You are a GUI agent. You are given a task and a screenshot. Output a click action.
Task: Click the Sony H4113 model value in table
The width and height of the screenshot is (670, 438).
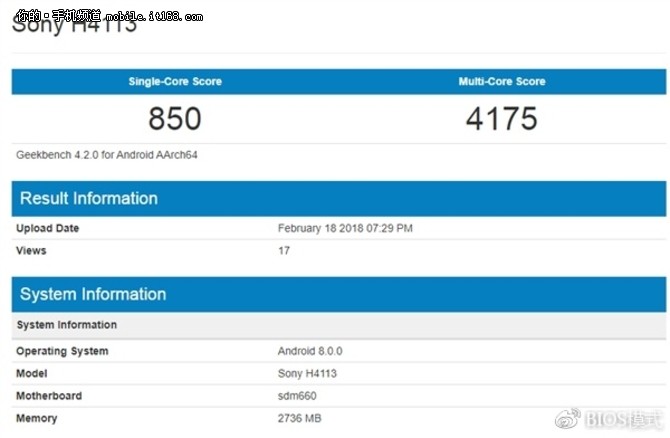307,373
